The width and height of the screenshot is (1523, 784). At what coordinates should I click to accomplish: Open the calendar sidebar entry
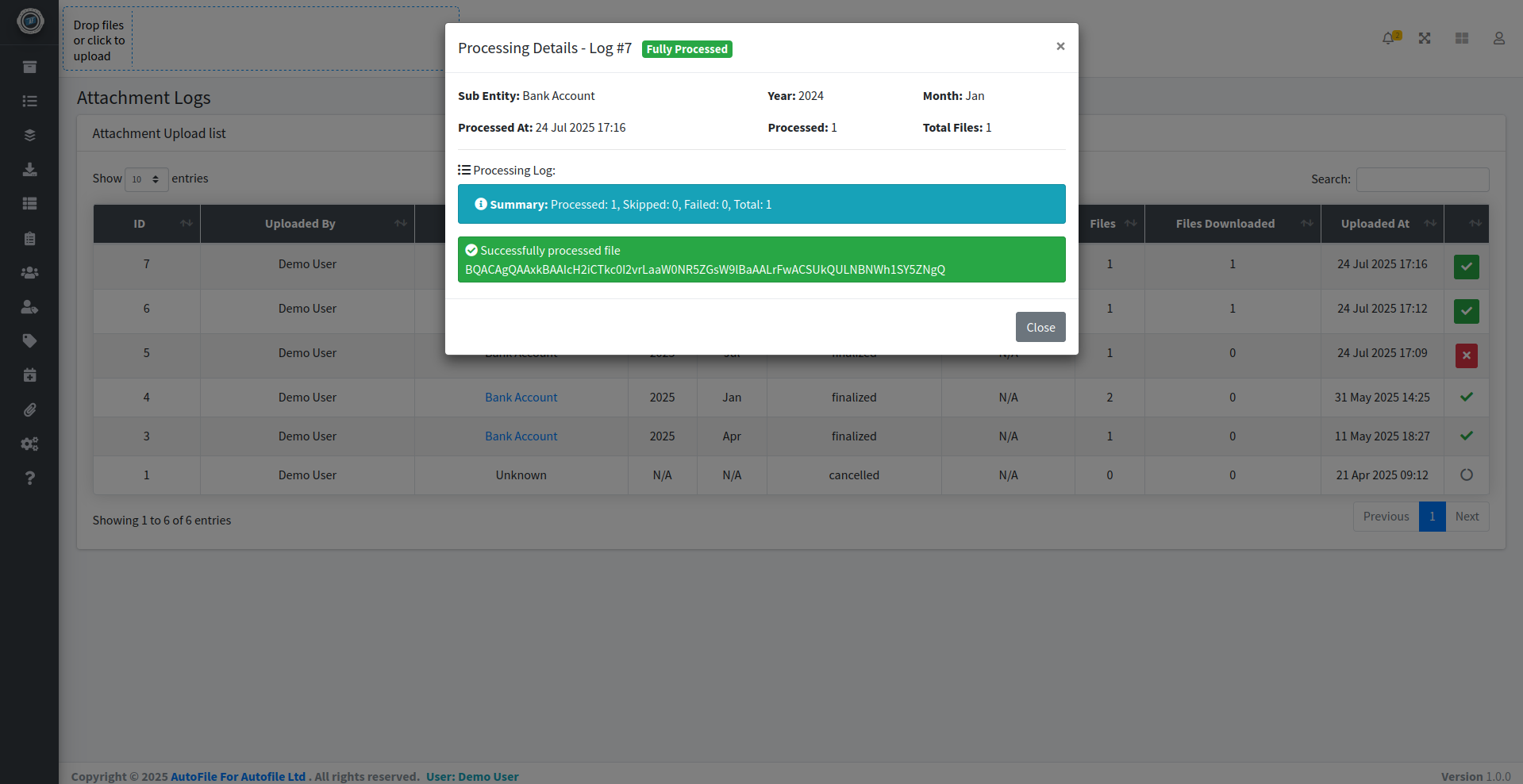coord(29,375)
